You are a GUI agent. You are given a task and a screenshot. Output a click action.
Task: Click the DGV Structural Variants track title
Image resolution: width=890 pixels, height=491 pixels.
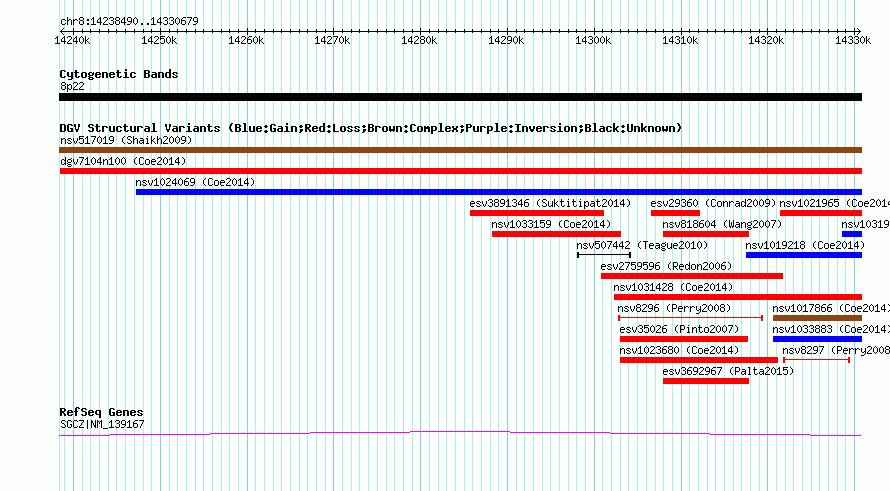(x=371, y=128)
